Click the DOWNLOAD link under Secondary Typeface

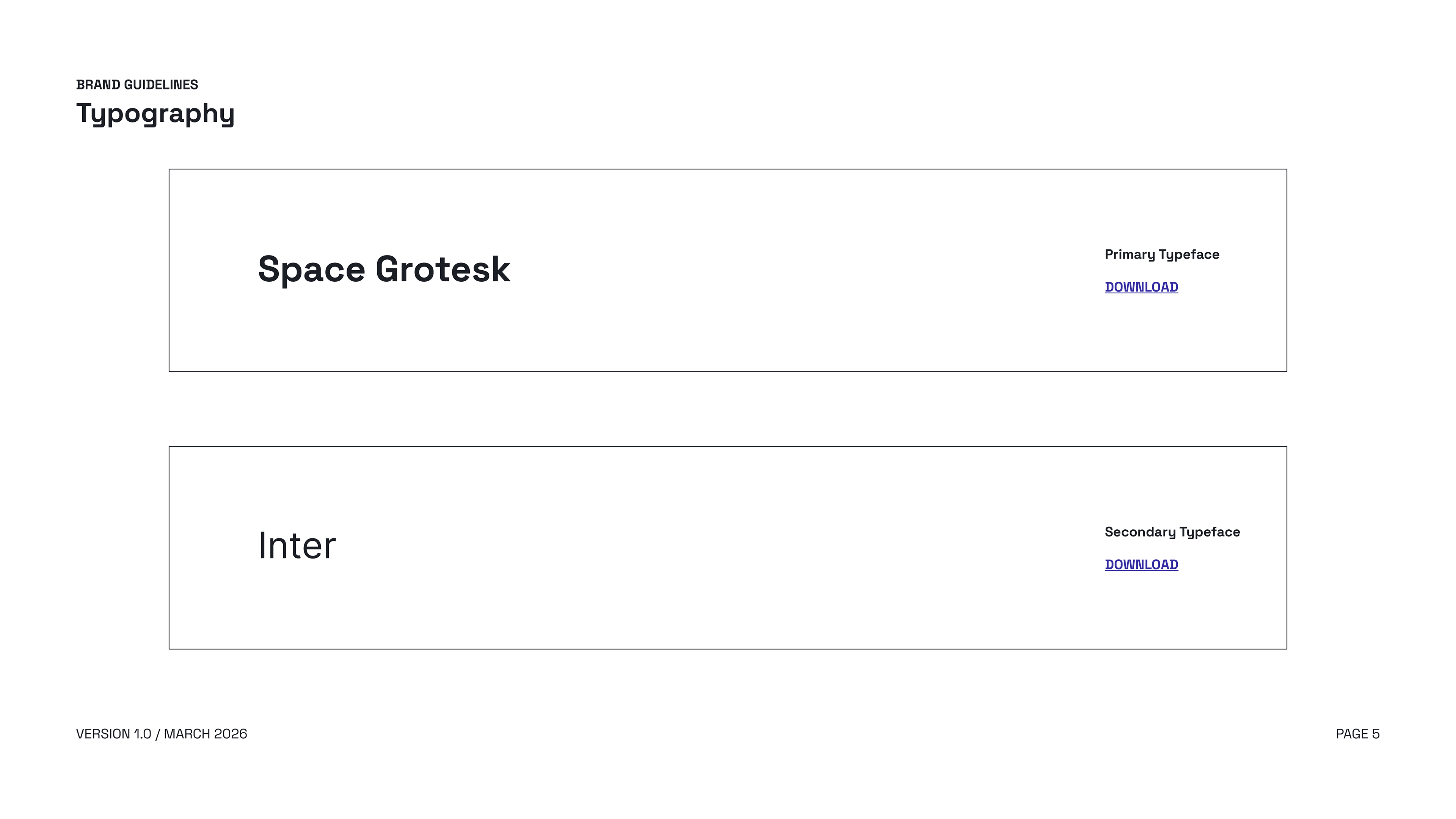(1141, 565)
